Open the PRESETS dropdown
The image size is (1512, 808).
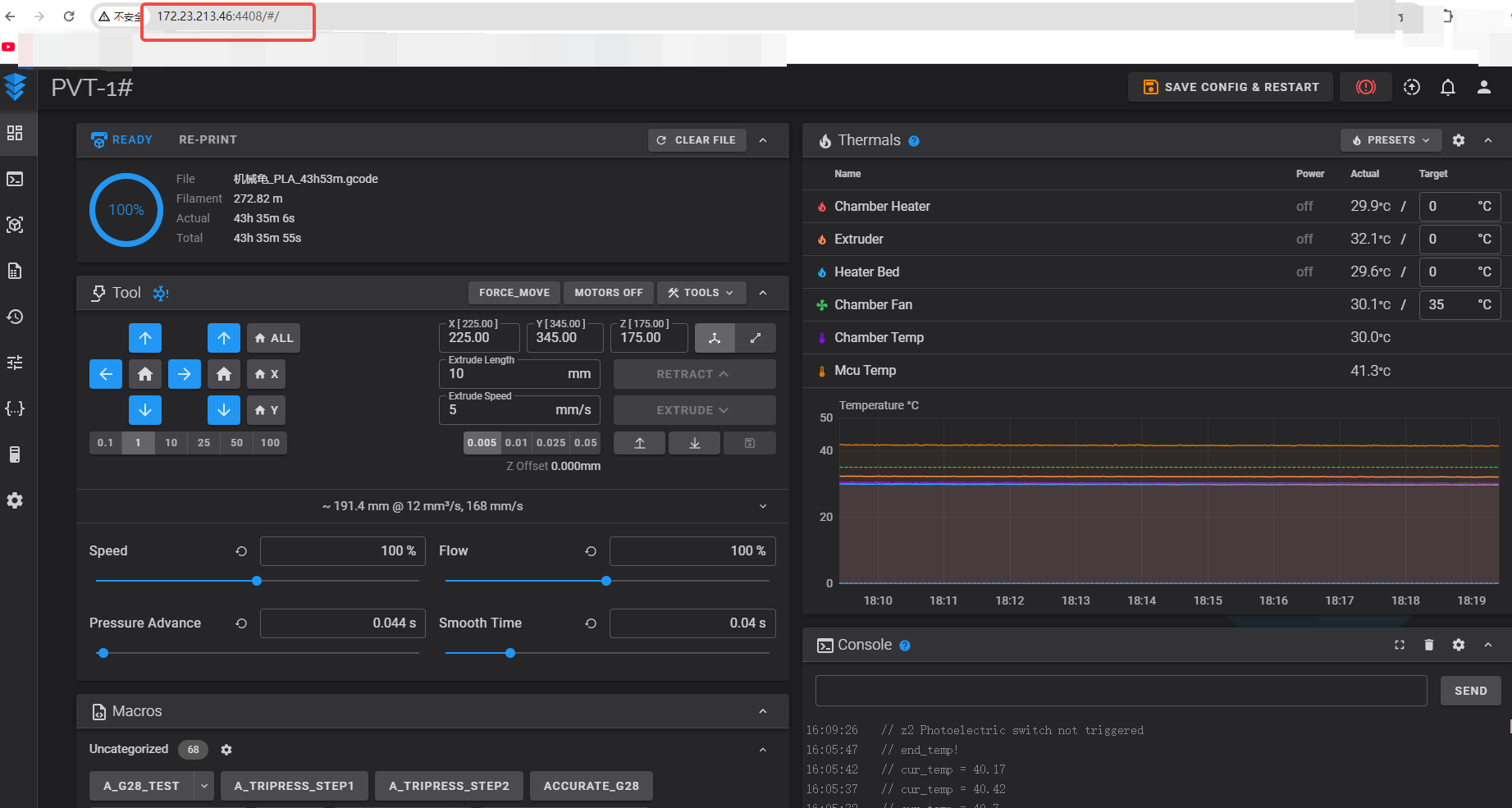1391,140
